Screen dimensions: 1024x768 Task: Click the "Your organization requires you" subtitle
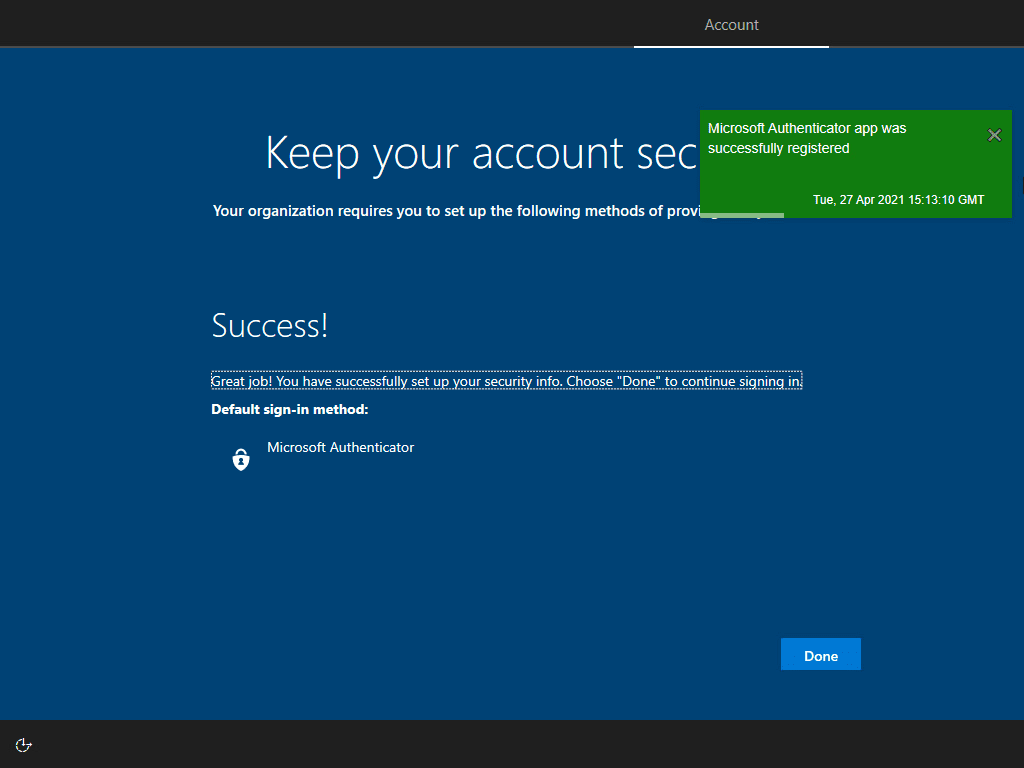[x=456, y=211]
